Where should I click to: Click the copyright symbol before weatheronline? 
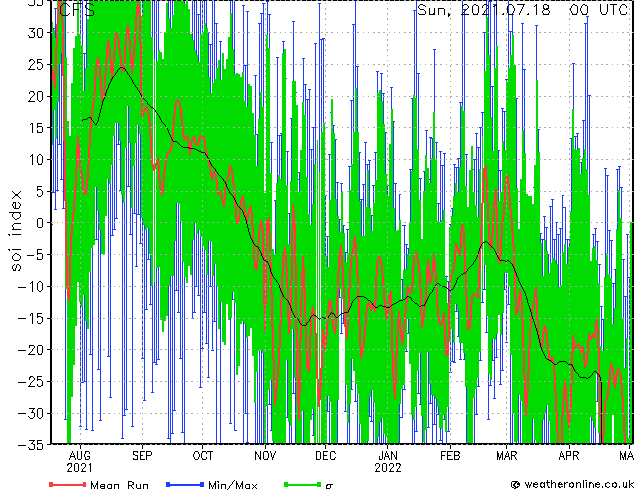515,485
